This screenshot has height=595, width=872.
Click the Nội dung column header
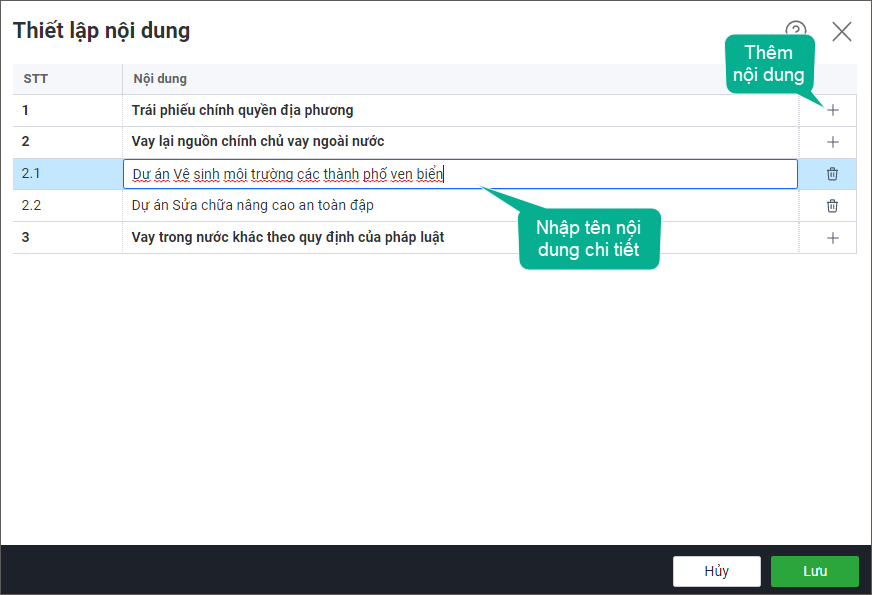(x=160, y=79)
